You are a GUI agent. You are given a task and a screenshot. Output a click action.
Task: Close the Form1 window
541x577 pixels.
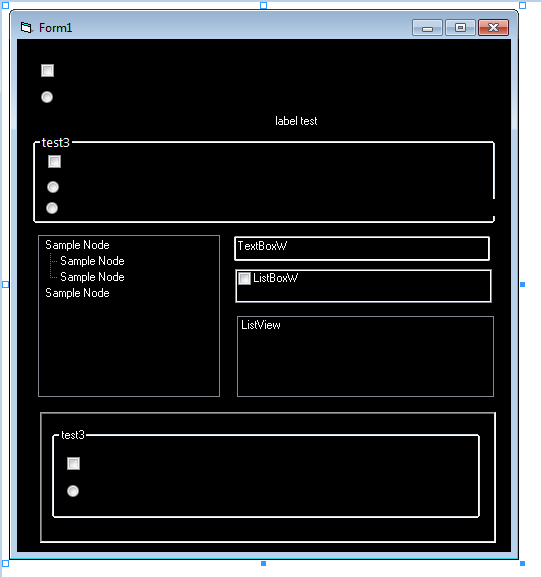(x=494, y=28)
